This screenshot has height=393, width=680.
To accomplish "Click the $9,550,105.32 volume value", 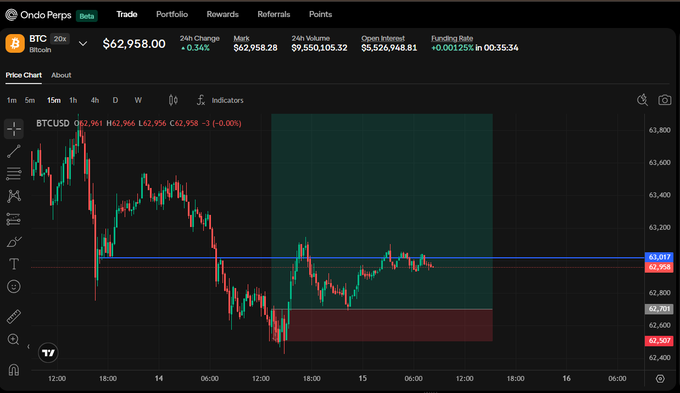I will 319,48.
